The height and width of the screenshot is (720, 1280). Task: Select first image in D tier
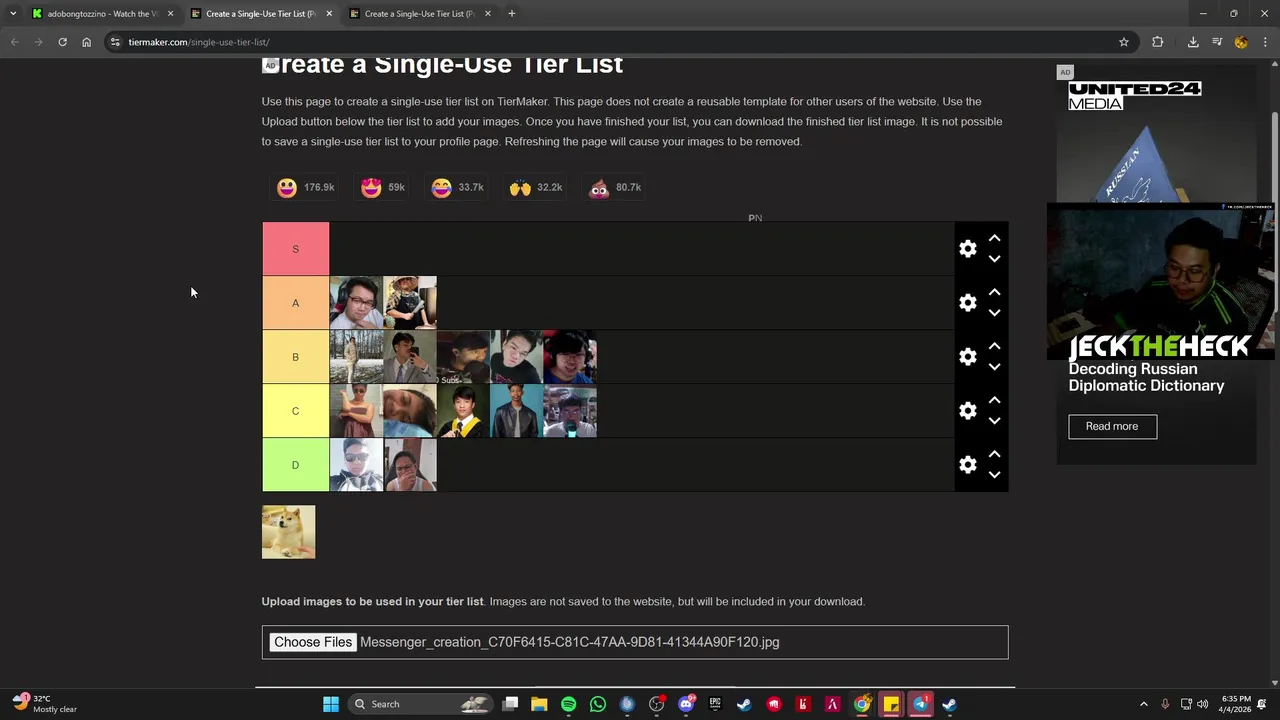click(x=356, y=465)
